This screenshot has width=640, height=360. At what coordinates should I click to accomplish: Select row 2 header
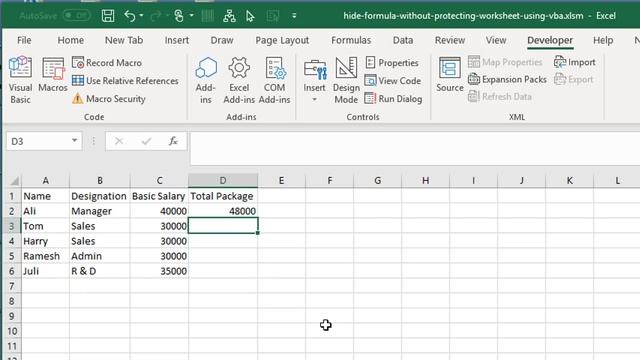(11, 211)
